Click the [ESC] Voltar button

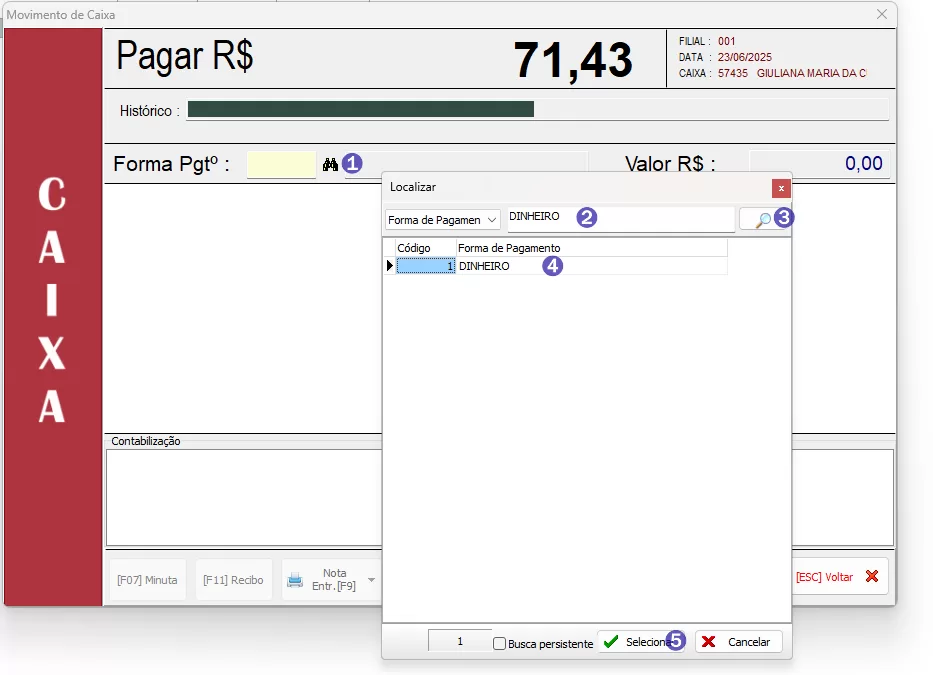coord(836,577)
